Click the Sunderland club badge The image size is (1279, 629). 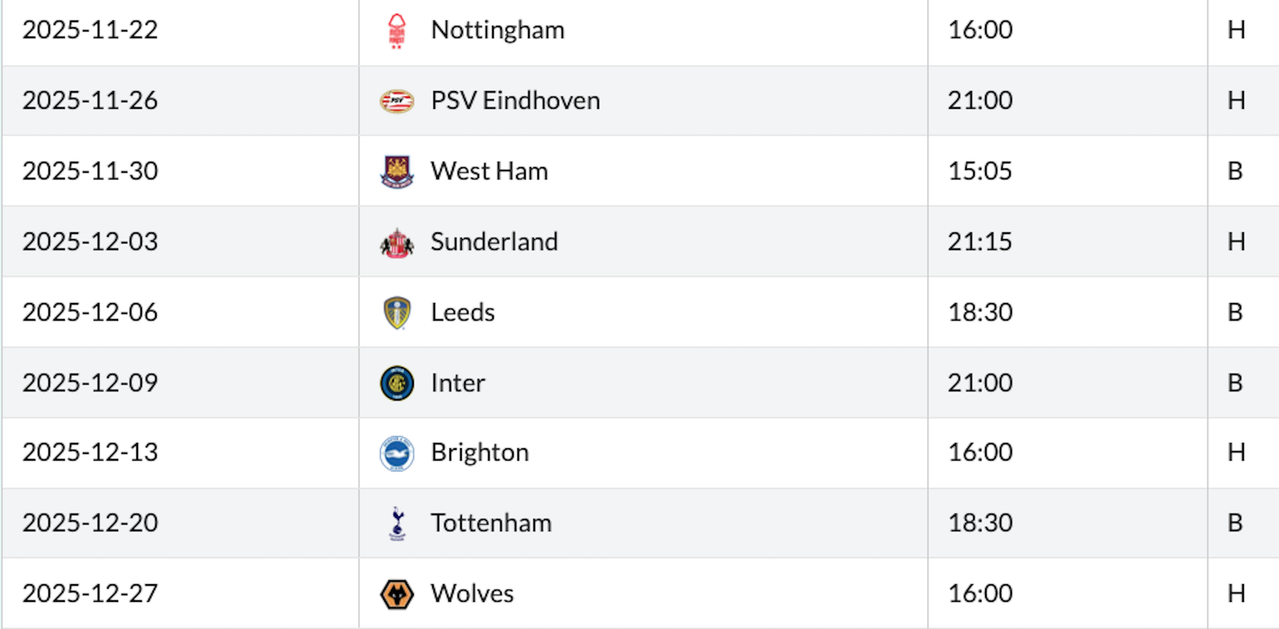pos(397,242)
